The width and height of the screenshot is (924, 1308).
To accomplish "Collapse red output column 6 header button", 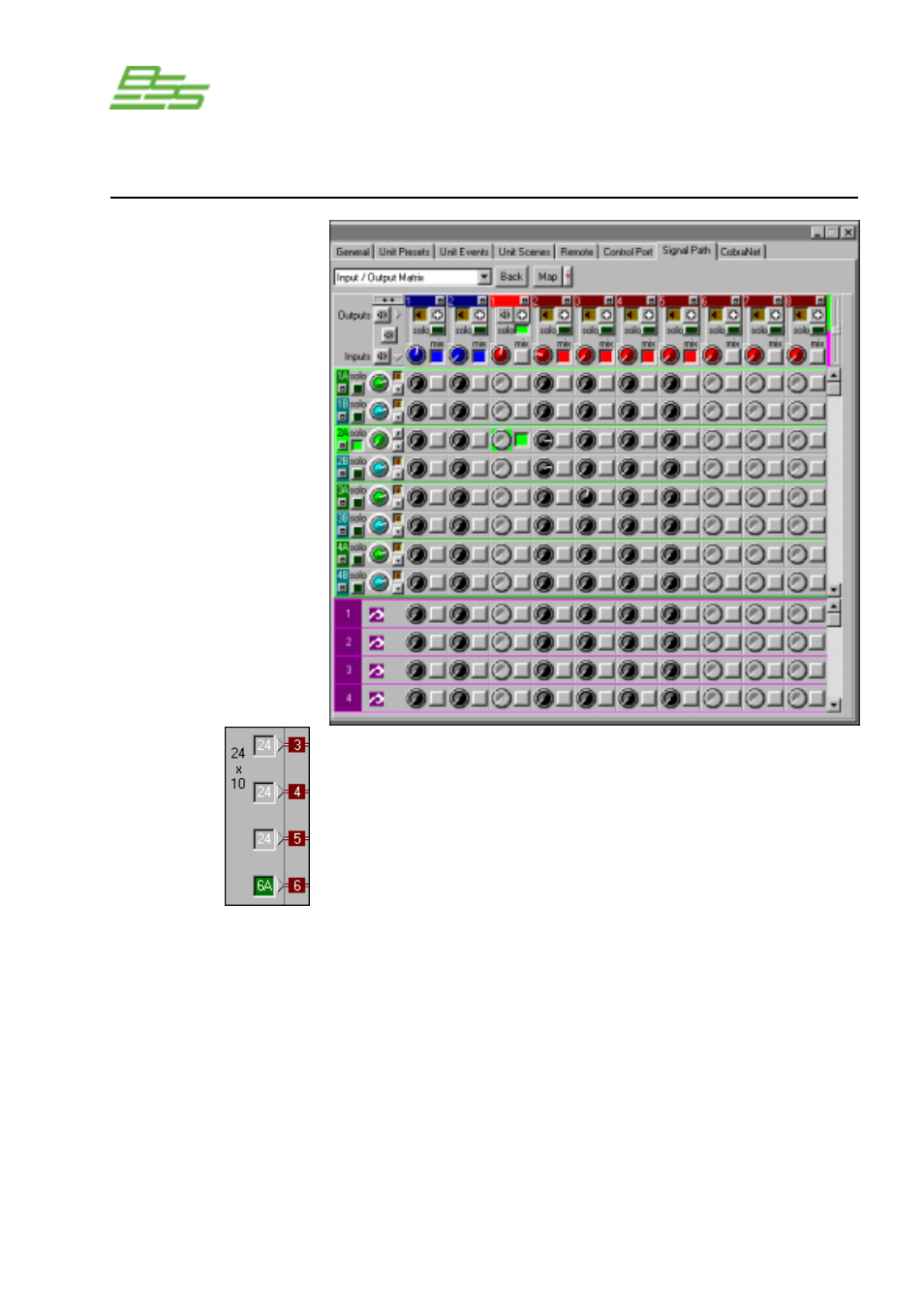I will [736, 300].
